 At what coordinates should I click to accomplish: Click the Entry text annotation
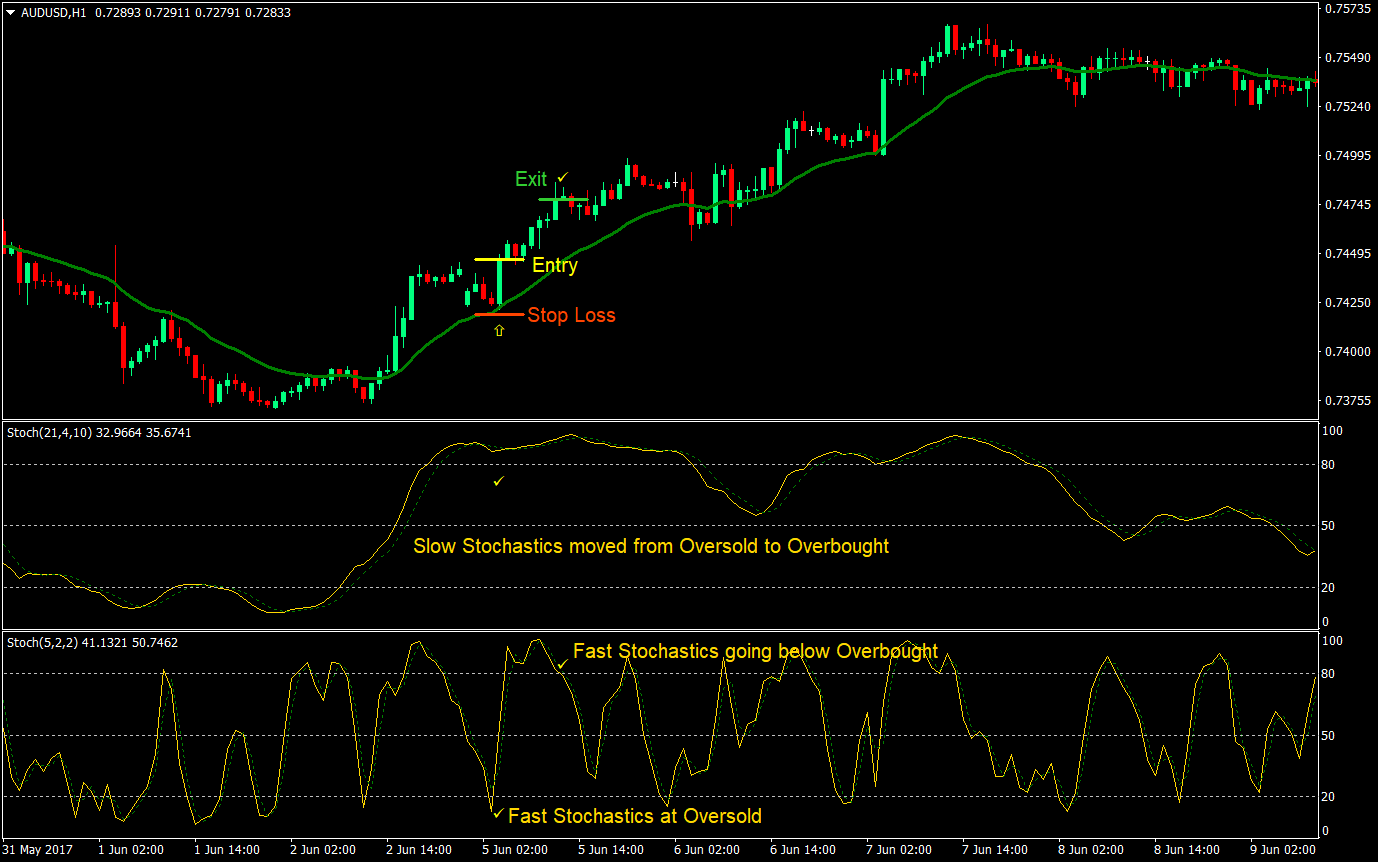coord(556,266)
